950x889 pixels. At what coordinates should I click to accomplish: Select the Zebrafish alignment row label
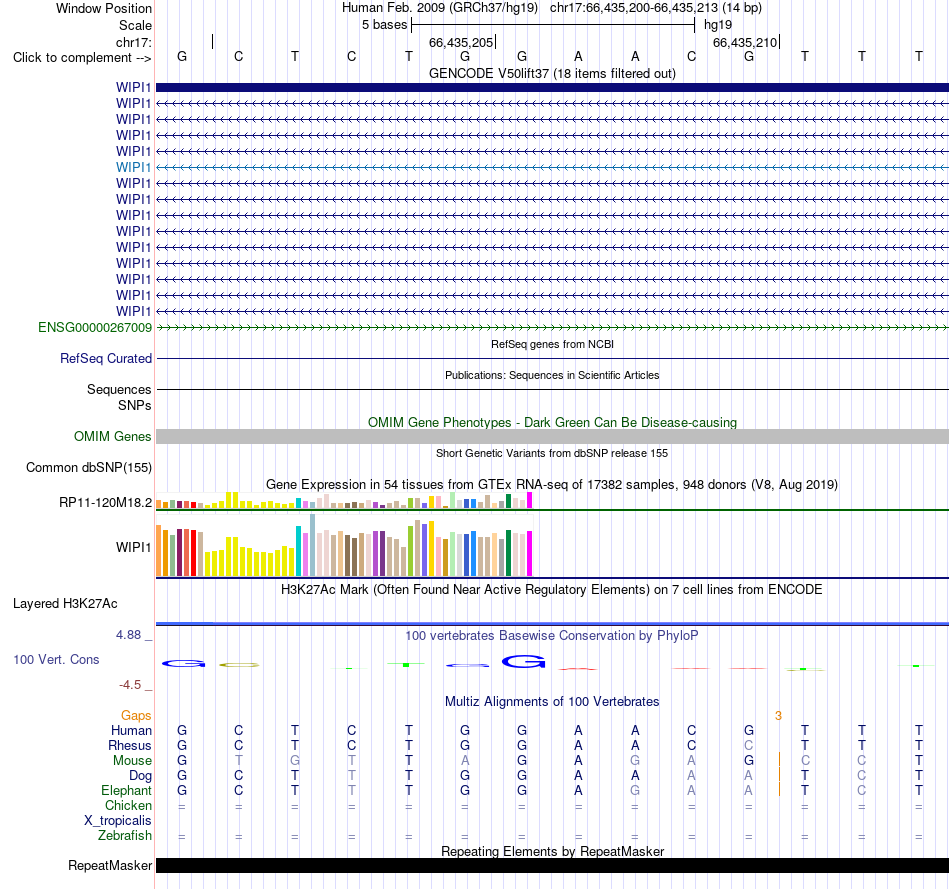click(125, 836)
